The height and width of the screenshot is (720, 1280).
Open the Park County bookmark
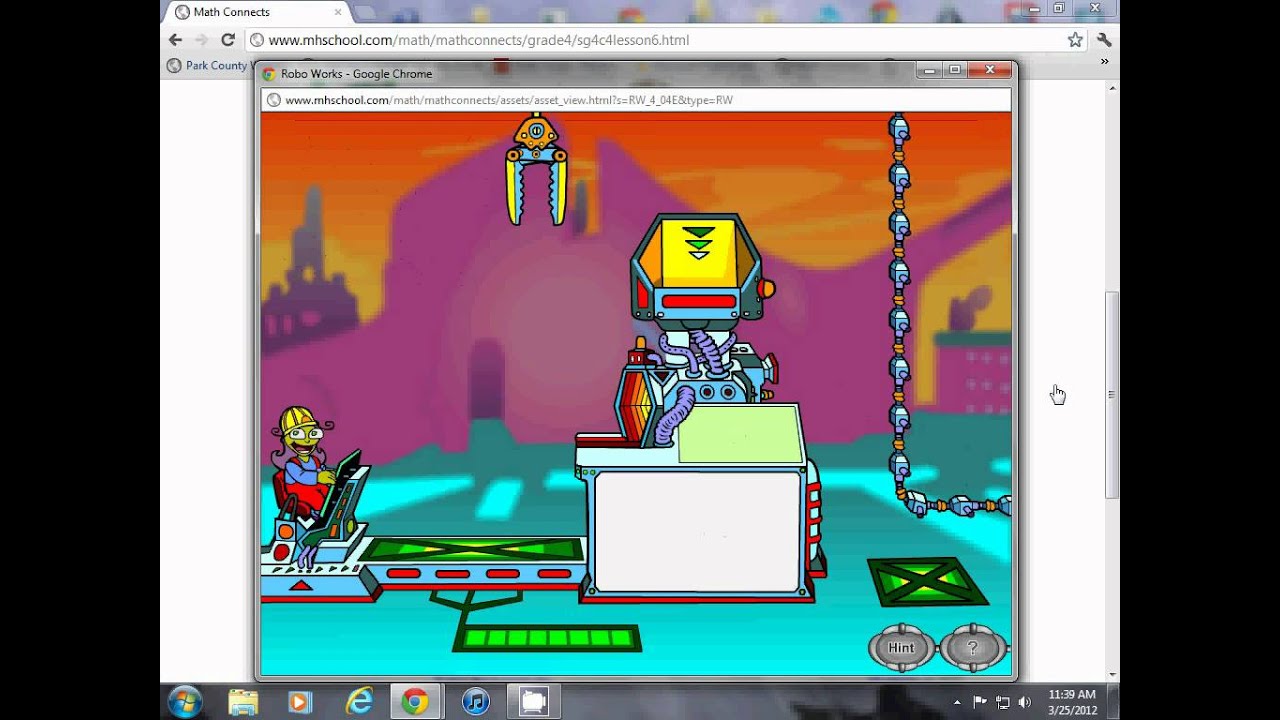[x=208, y=65]
